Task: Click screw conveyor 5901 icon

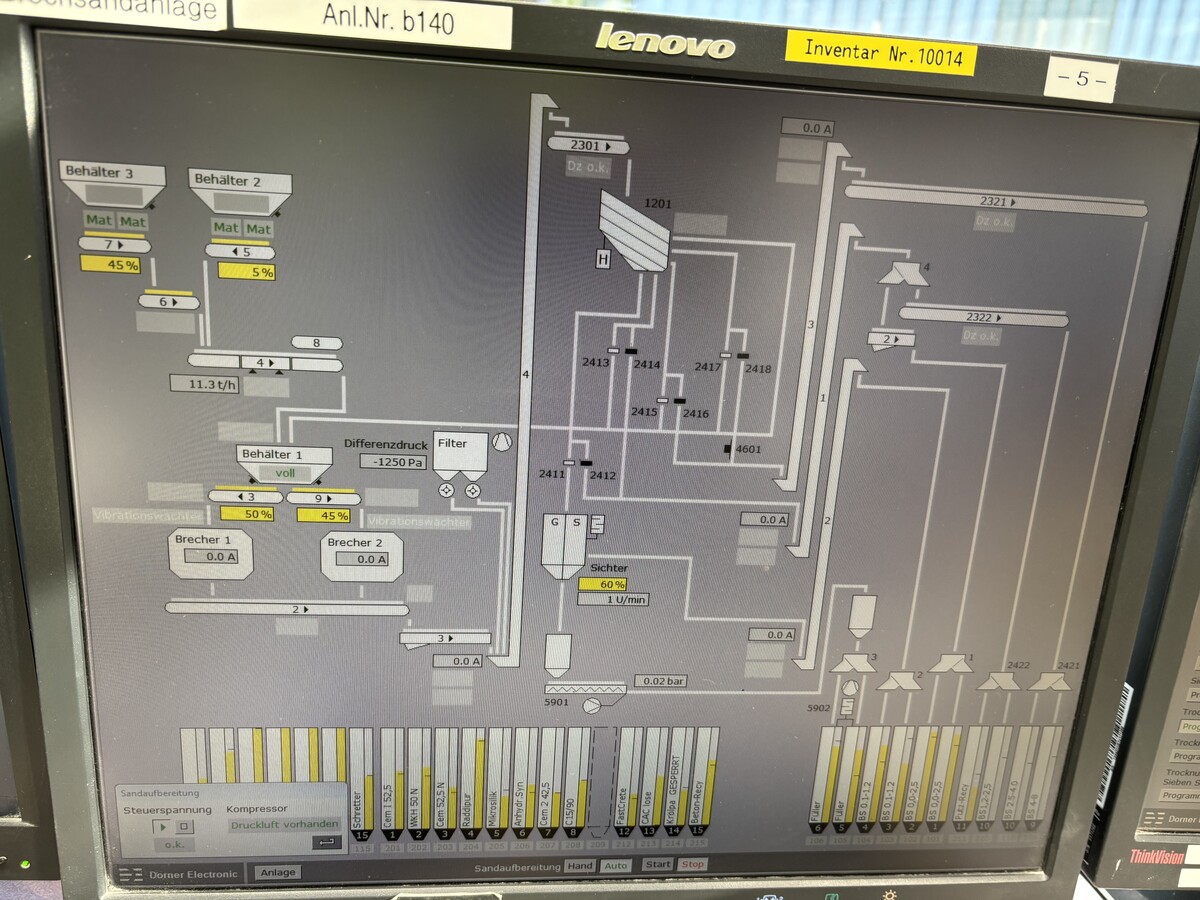Action: 584,690
